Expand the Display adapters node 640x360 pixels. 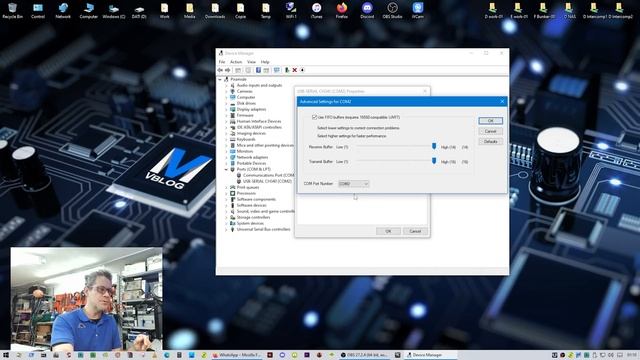pos(226,109)
